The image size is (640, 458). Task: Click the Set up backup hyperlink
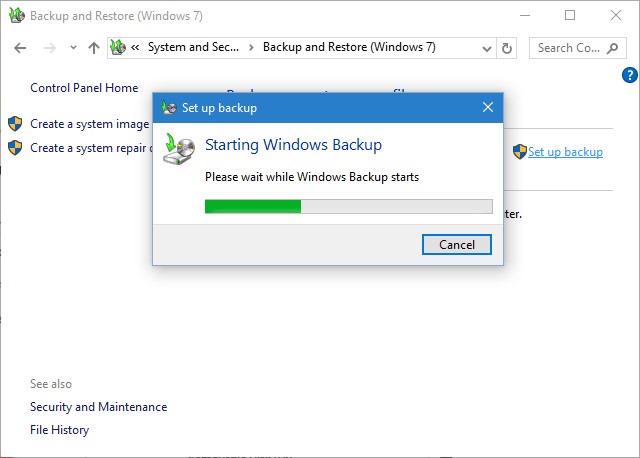[x=565, y=152]
